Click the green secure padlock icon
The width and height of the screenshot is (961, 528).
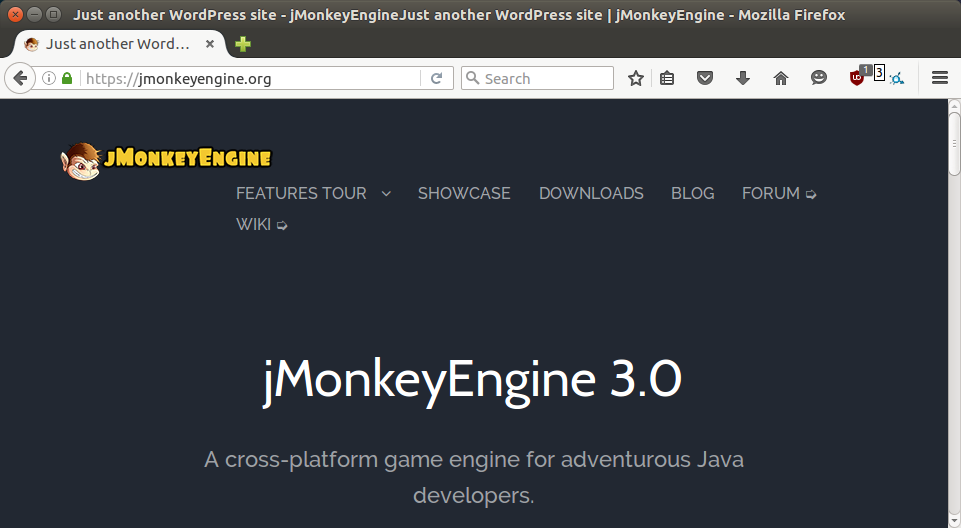point(67,78)
